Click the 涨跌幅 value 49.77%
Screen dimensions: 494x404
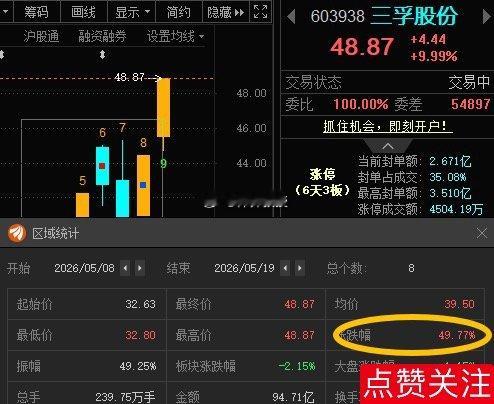pos(457,335)
